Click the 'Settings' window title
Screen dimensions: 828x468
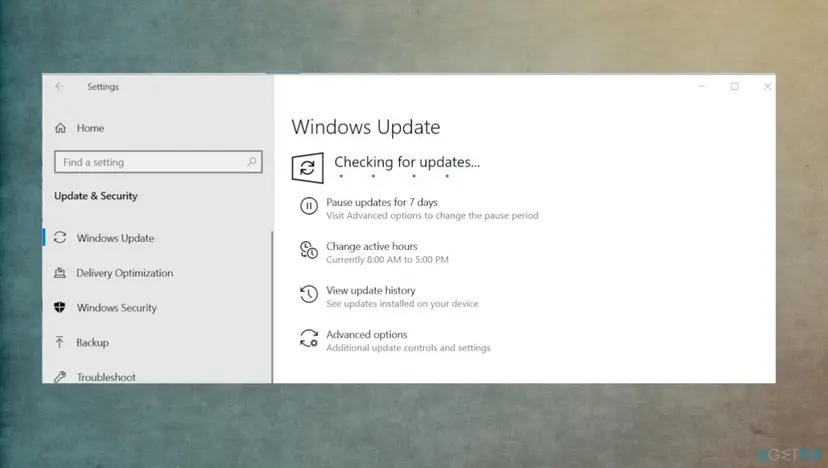(103, 87)
